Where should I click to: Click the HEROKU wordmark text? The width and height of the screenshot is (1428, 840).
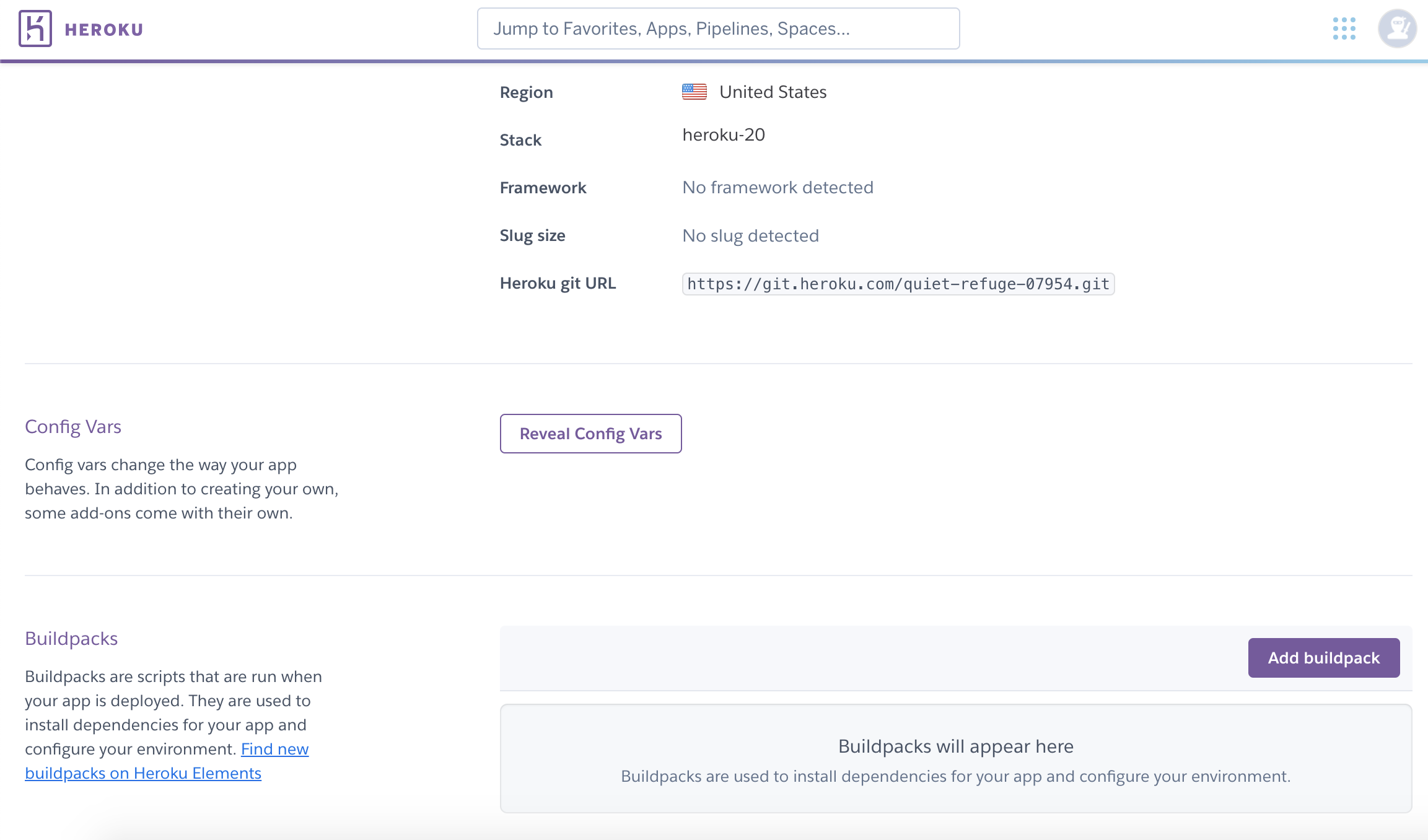click(103, 29)
